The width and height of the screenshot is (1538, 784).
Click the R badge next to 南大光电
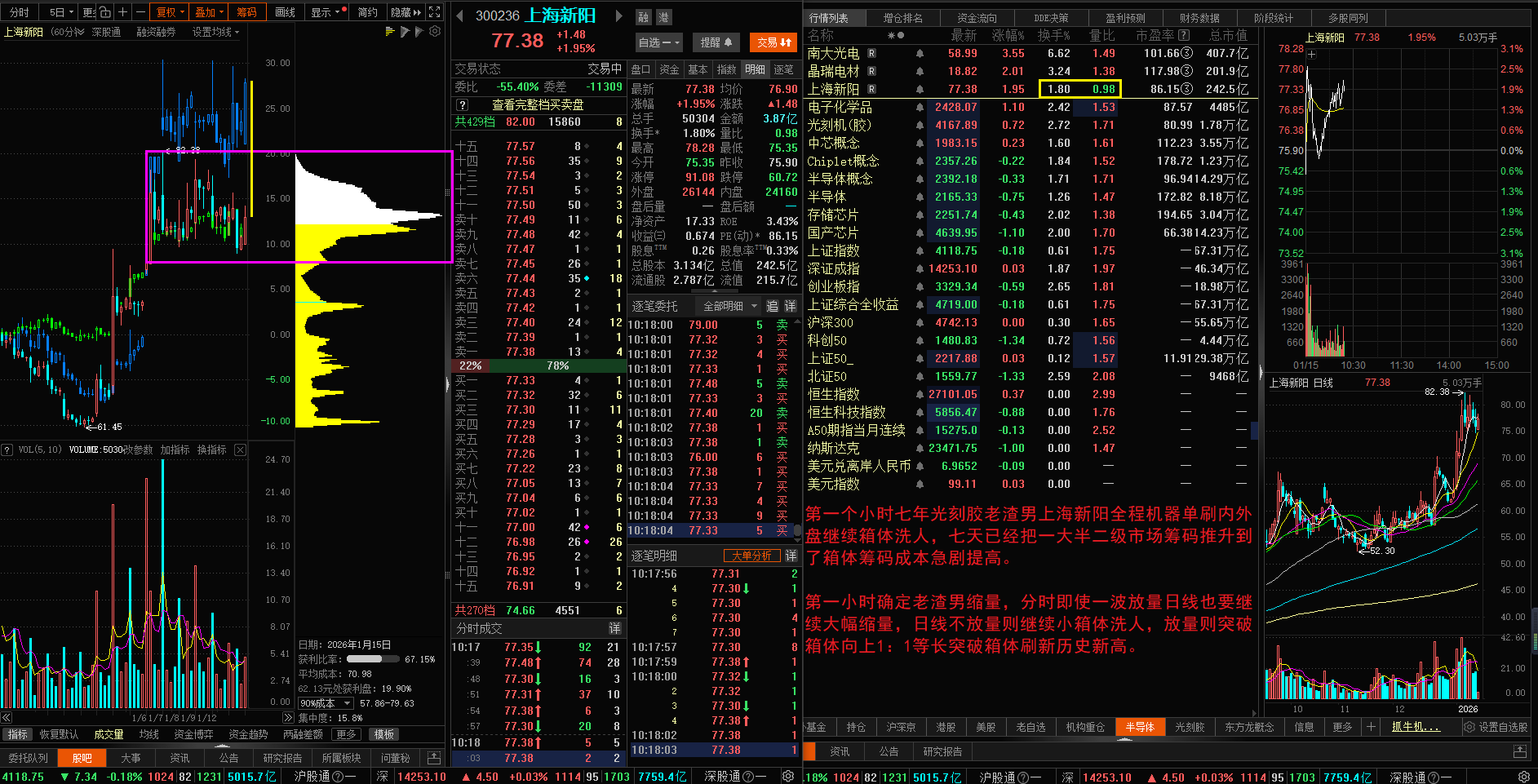tap(872, 53)
